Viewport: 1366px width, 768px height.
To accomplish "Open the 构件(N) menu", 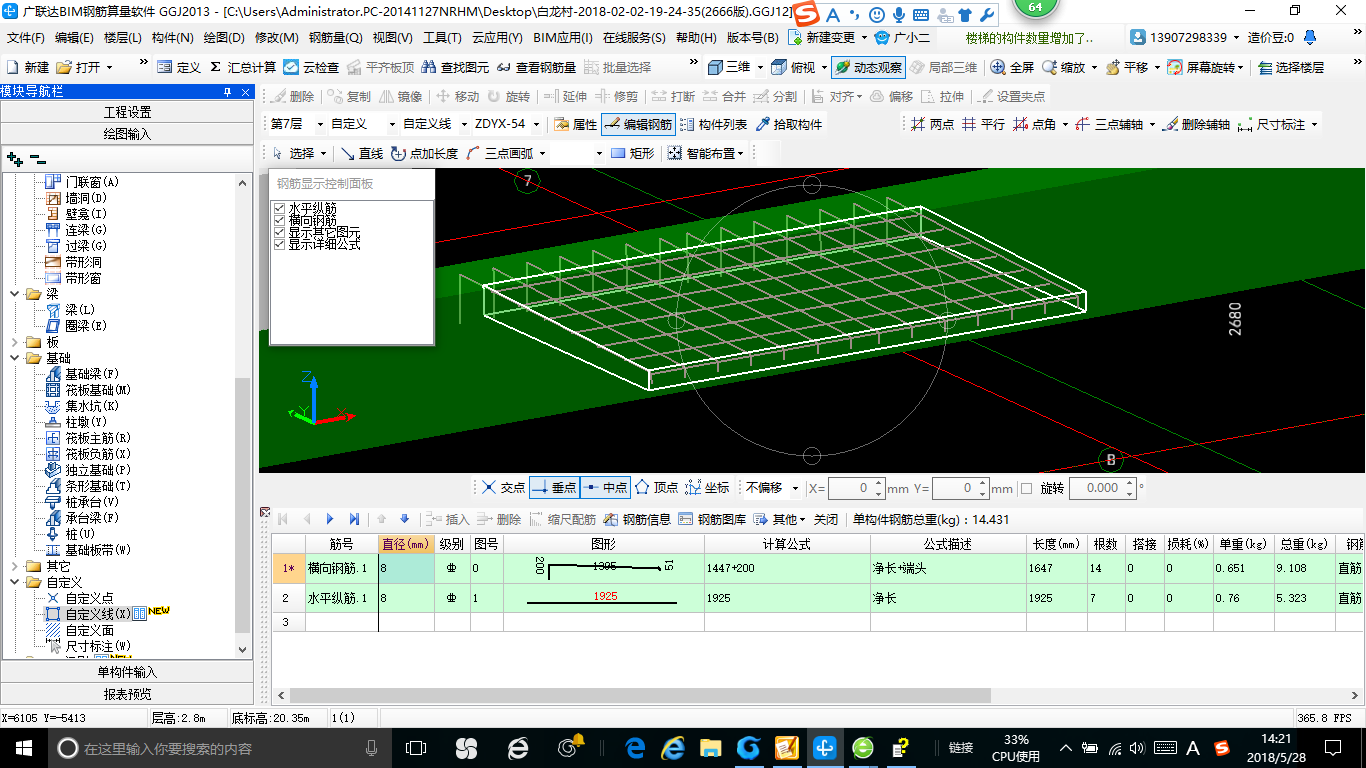I will (x=173, y=38).
